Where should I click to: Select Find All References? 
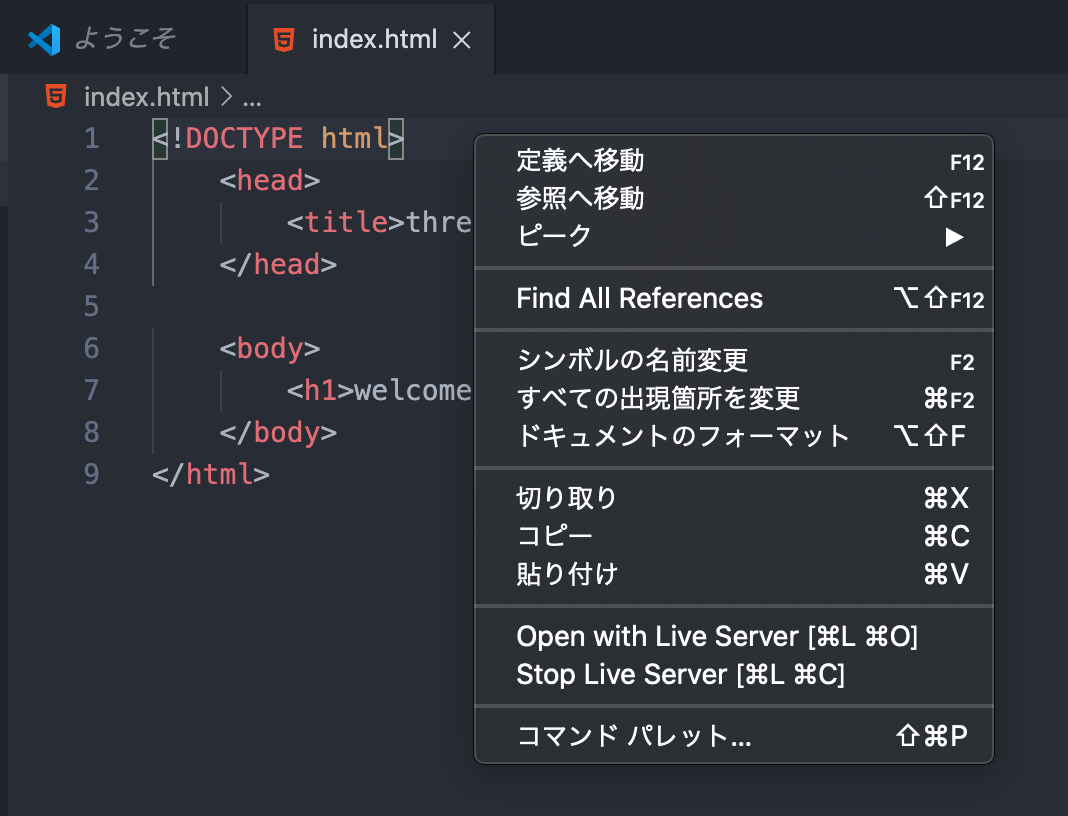pyautogui.click(x=639, y=298)
